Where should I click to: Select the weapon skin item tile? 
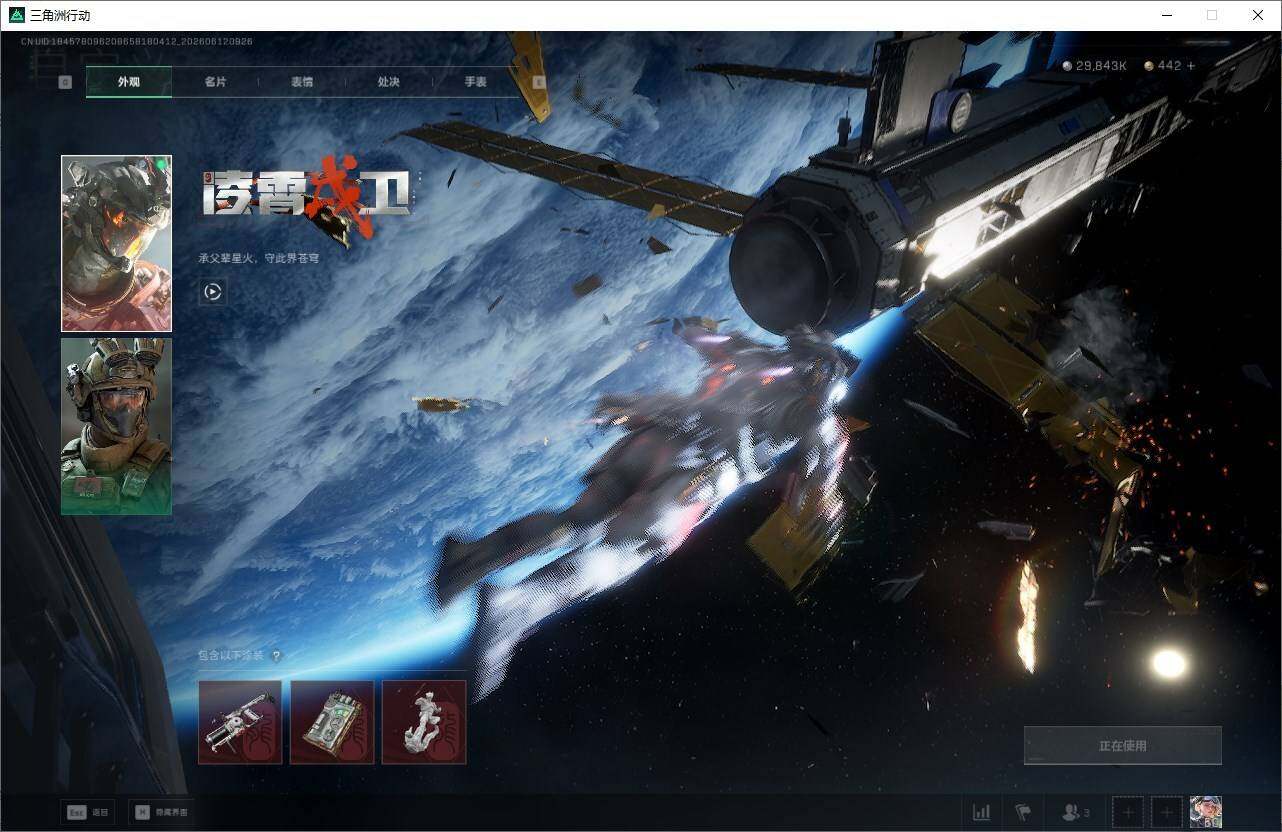240,722
